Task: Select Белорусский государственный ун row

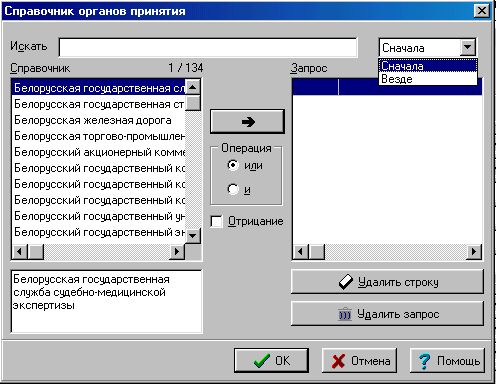Action: click(98, 216)
